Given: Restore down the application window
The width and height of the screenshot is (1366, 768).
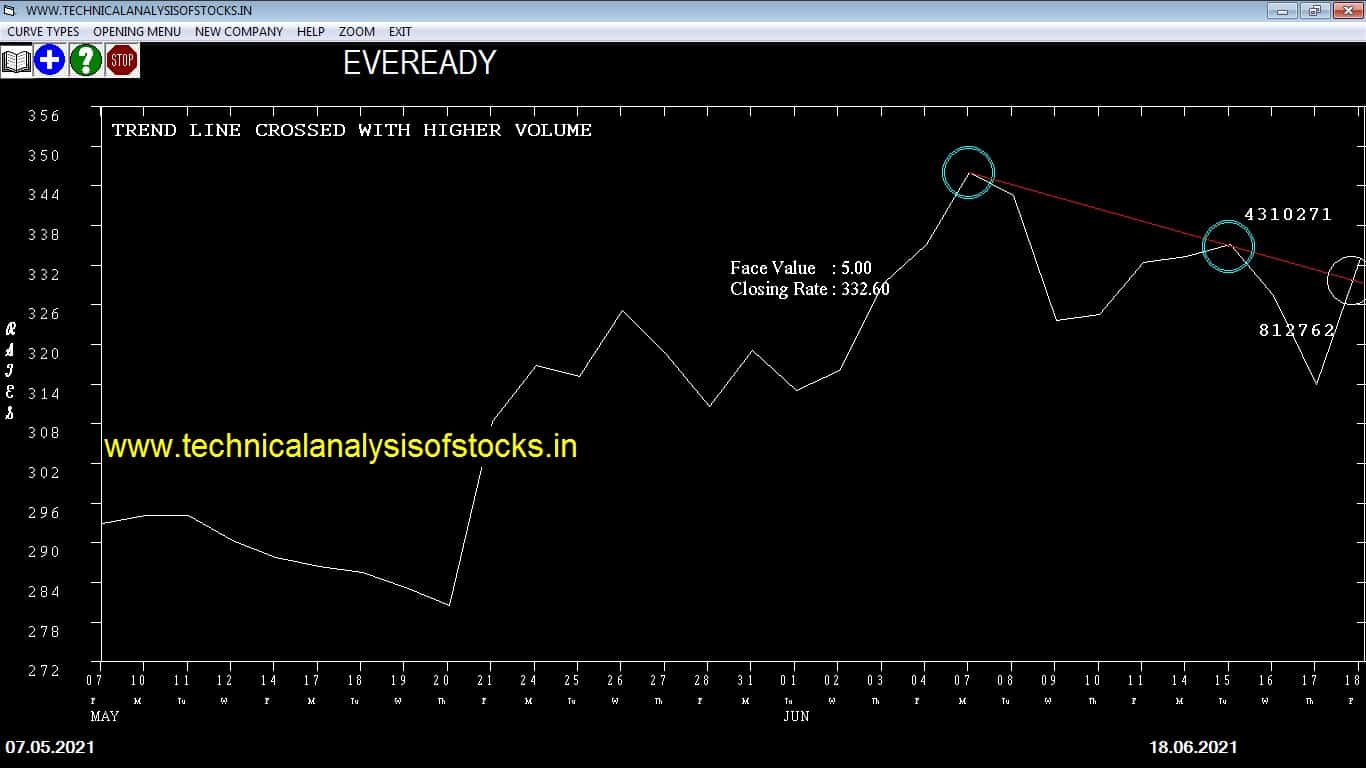Looking at the screenshot, I should point(1314,10).
